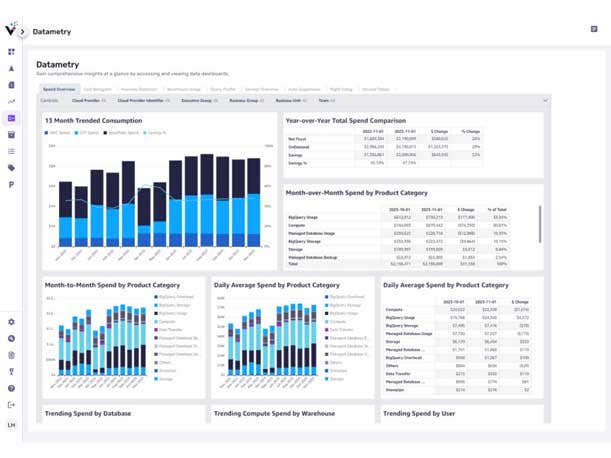
Task: Select the Spend Overview tab
Action: (x=59, y=89)
